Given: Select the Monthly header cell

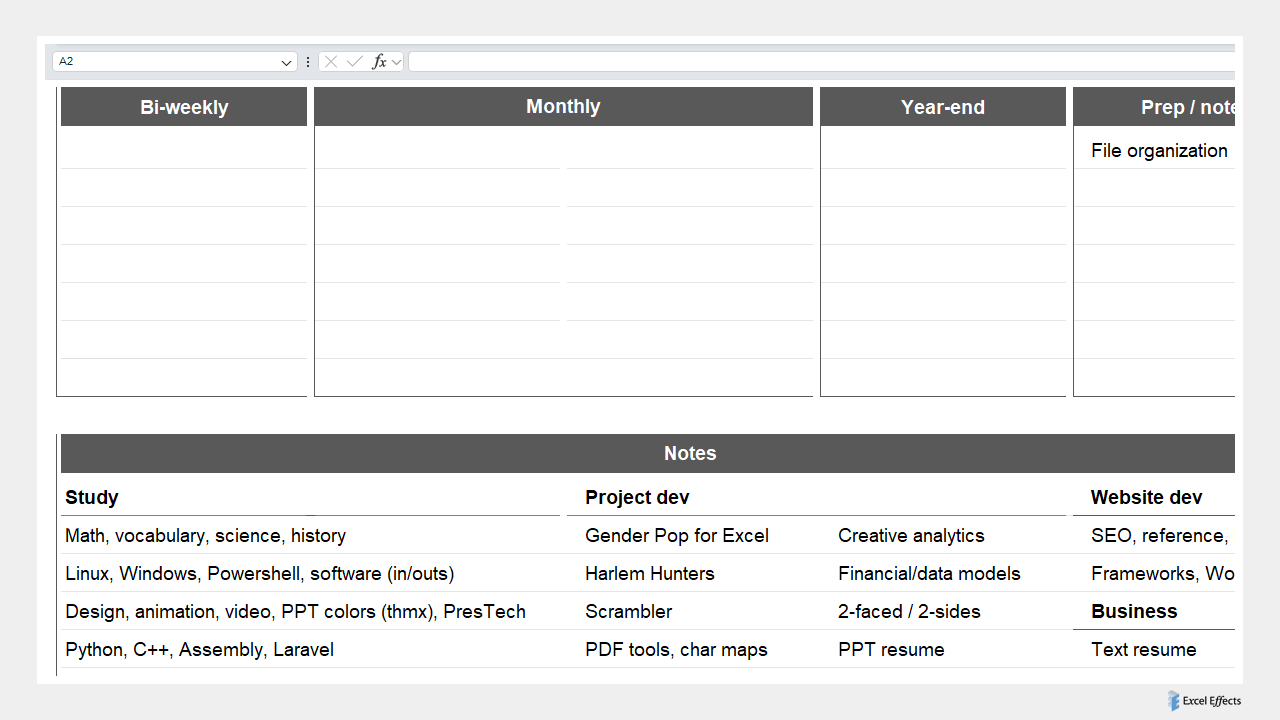Looking at the screenshot, I should [563, 106].
